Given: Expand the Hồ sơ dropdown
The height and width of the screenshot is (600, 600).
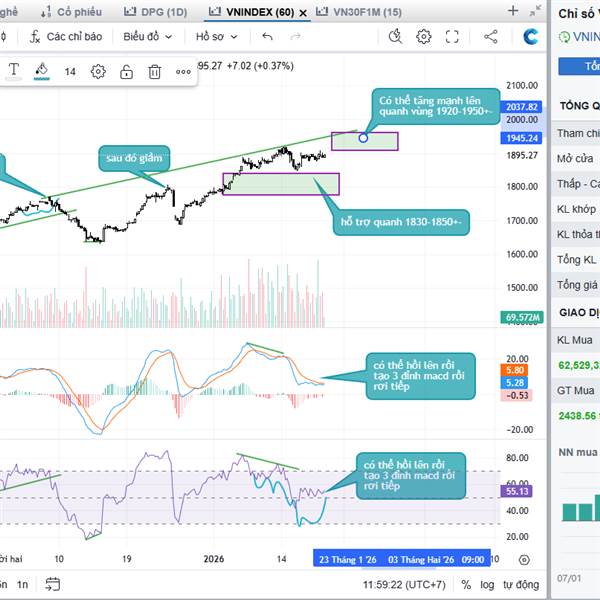Looking at the screenshot, I should tap(216, 36).
